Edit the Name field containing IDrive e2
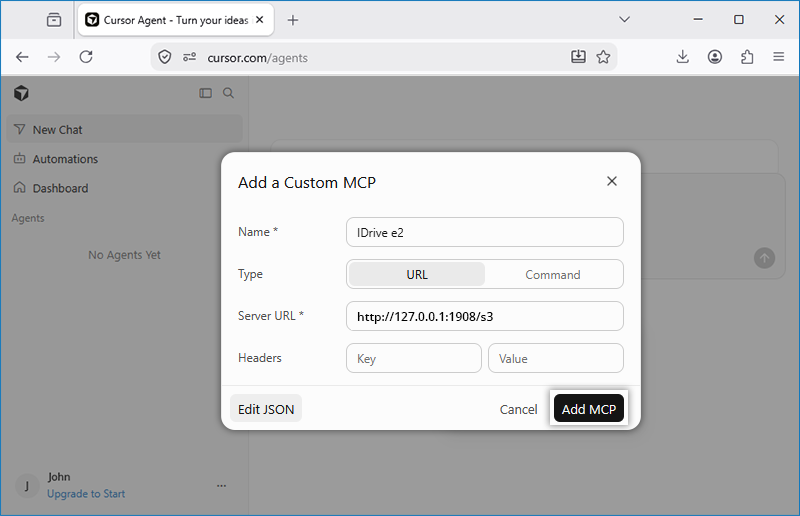 (485, 232)
